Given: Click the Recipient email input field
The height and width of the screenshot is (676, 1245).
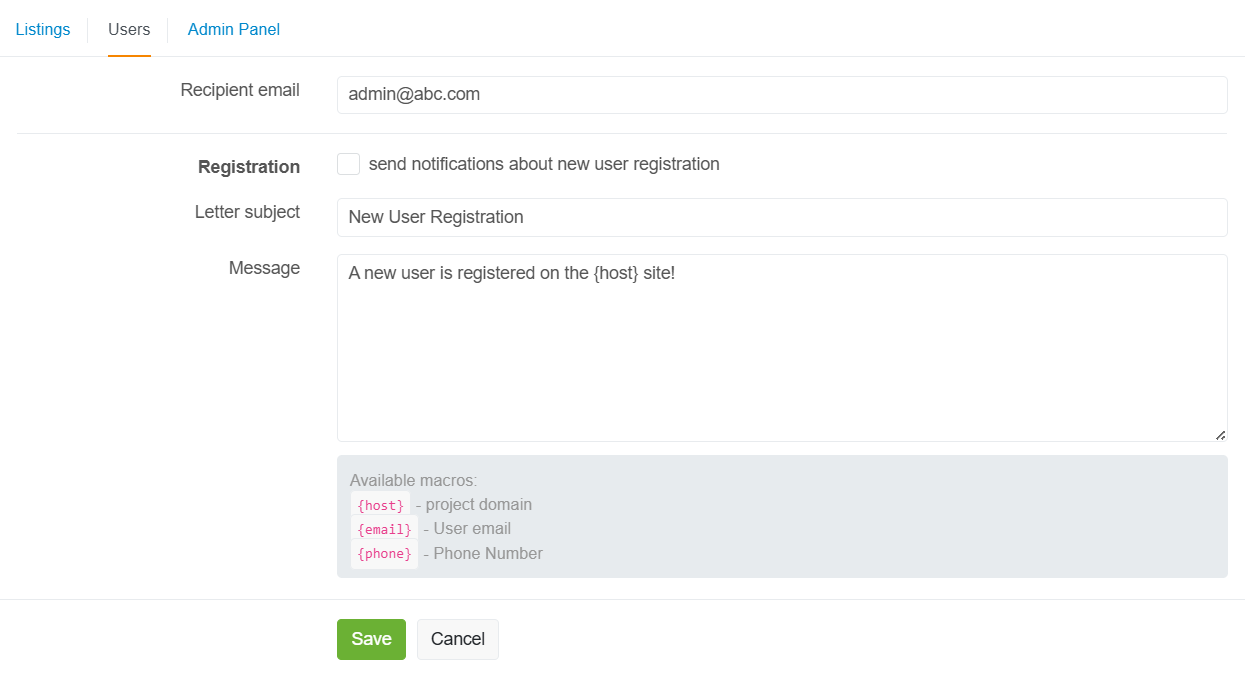Looking at the screenshot, I should coord(781,95).
